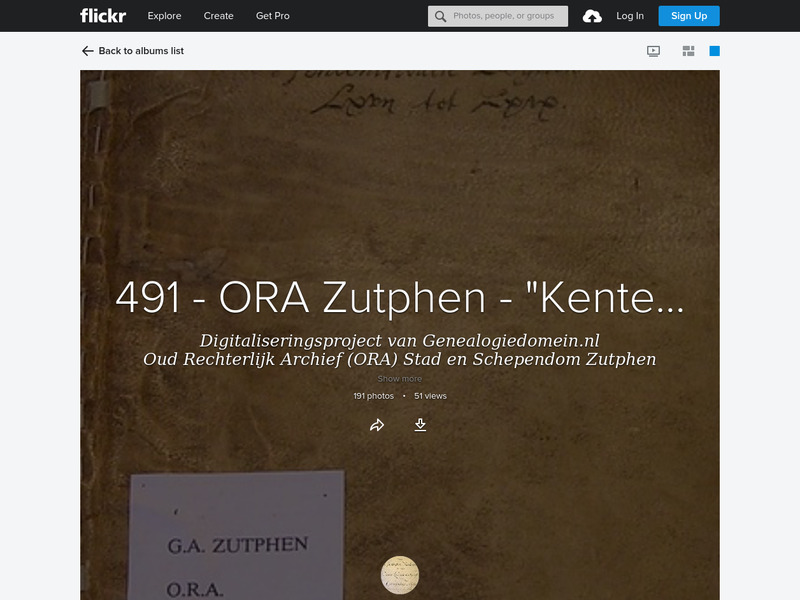Open the Explore menu
Image resolution: width=800 pixels, height=600 pixels.
(164, 15)
